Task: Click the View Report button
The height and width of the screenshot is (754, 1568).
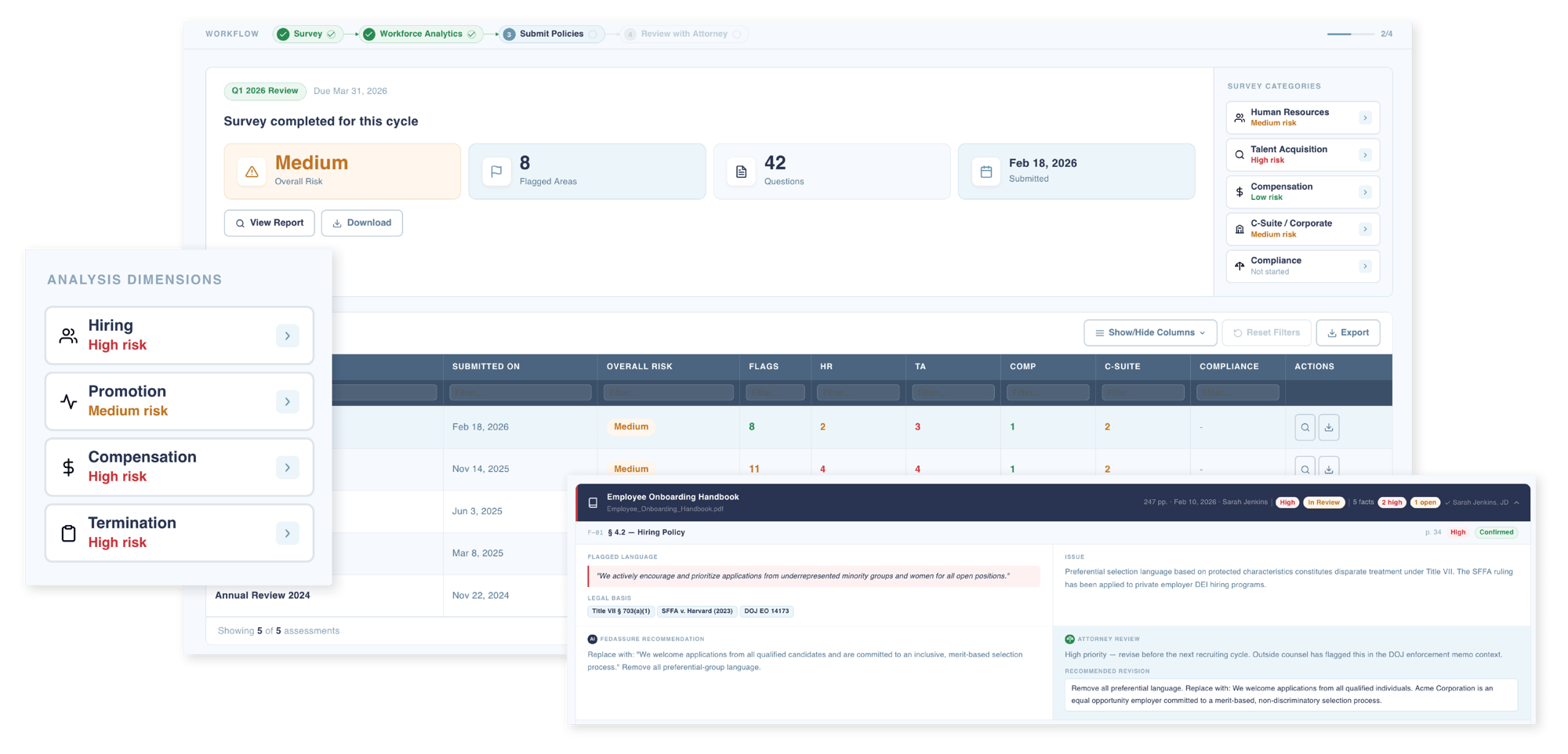Action: 270,223
